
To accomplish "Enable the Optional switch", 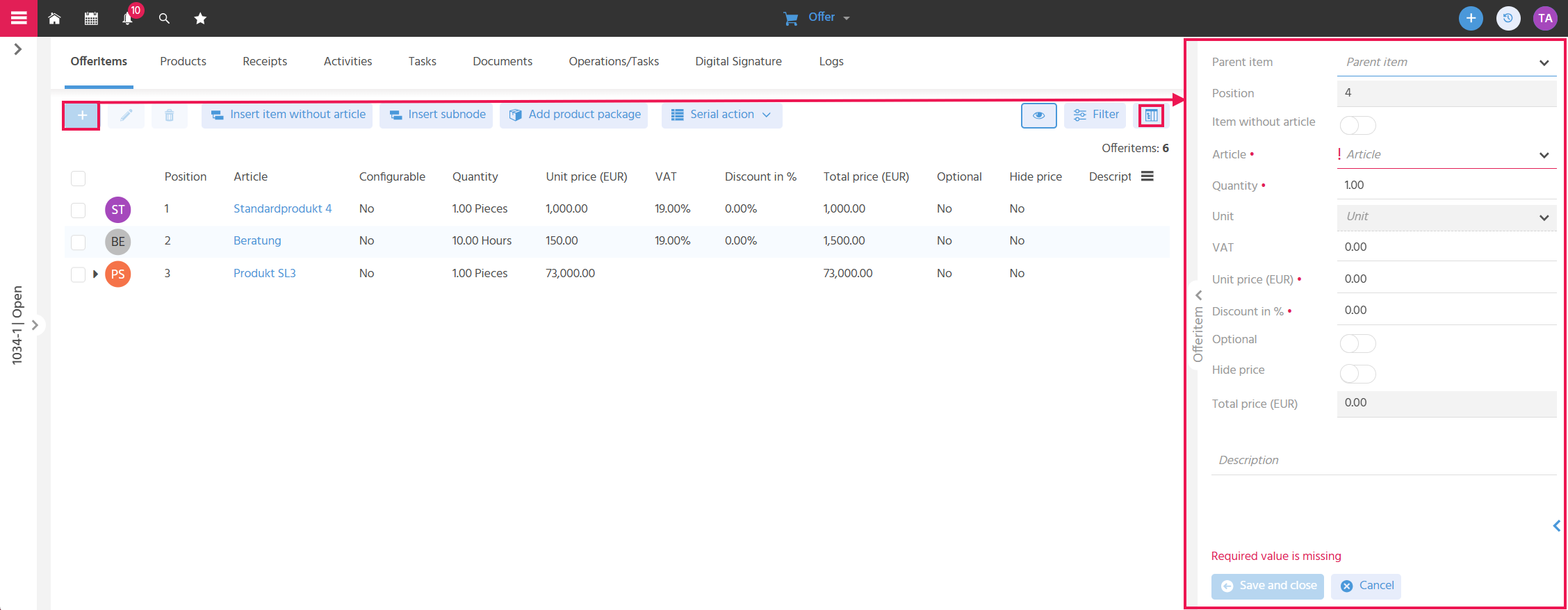I will click(x=1357, y=343).
